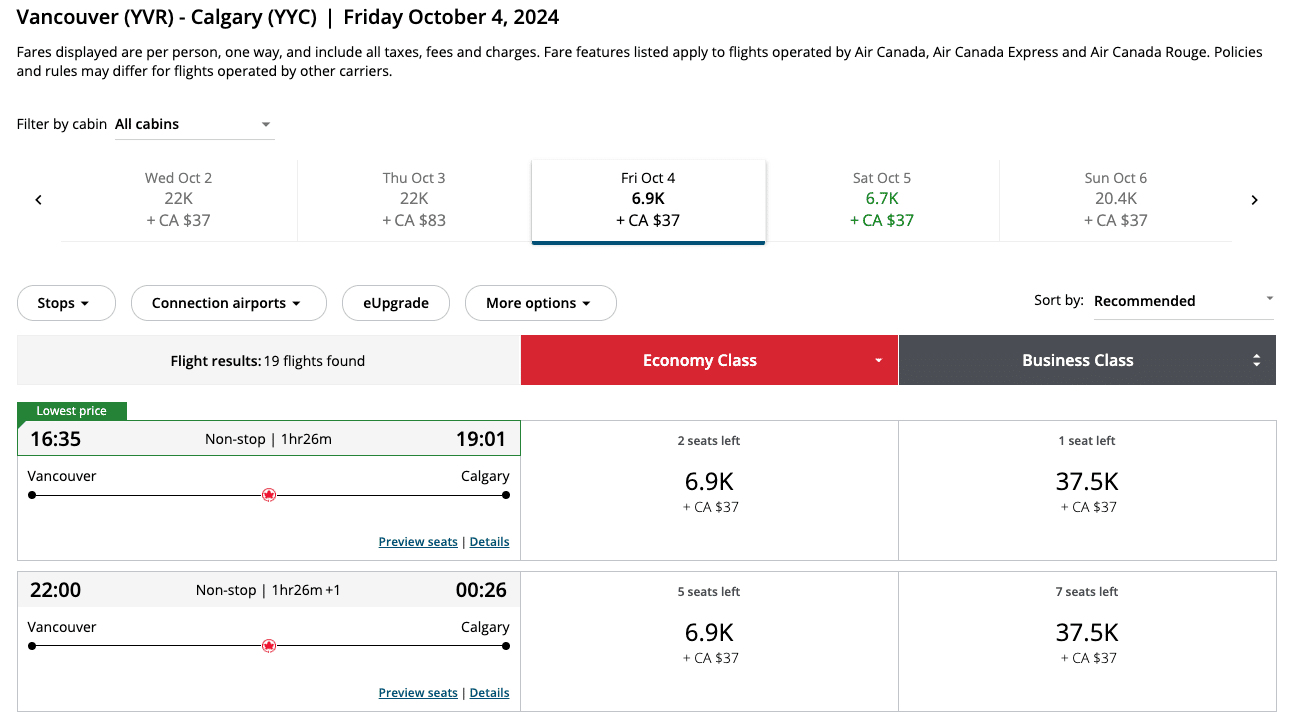Select the Wed Oct 2 date tab
Viewport: 1290px width, 717px height.
pyautogui.click(x=178, y=199)
